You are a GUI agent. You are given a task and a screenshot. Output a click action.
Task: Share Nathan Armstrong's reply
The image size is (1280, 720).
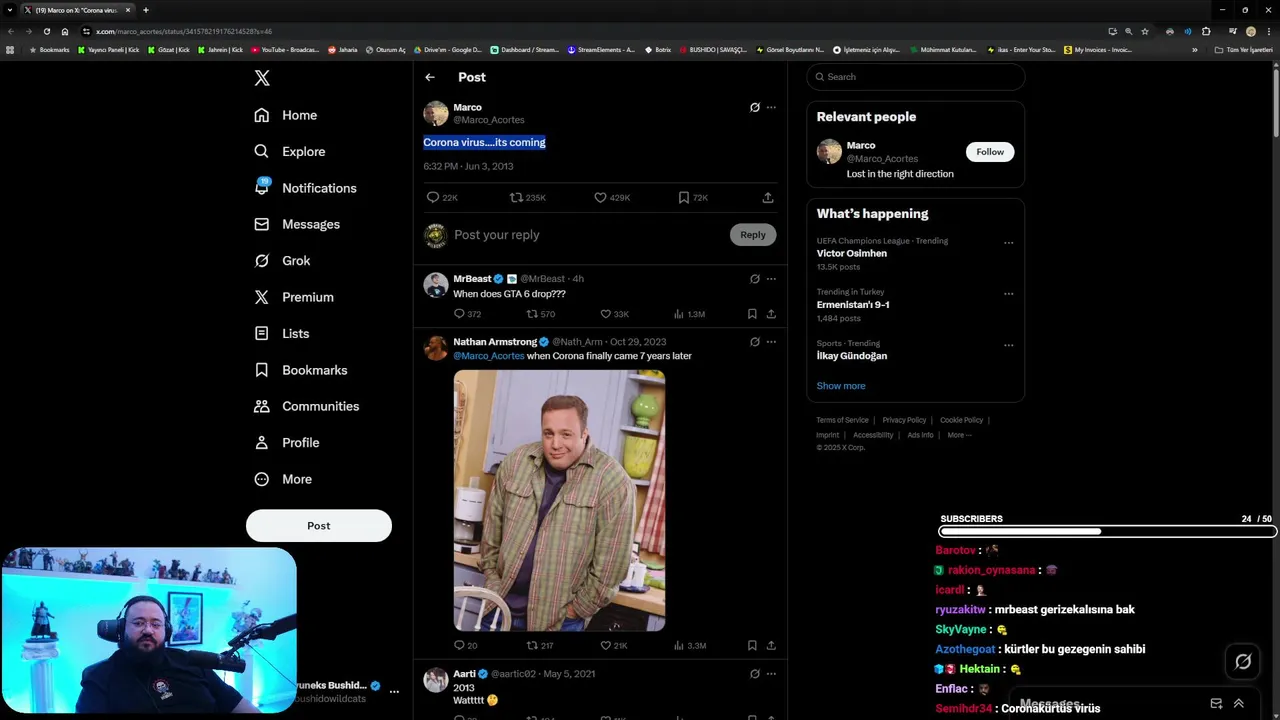[x=771, y=646]
